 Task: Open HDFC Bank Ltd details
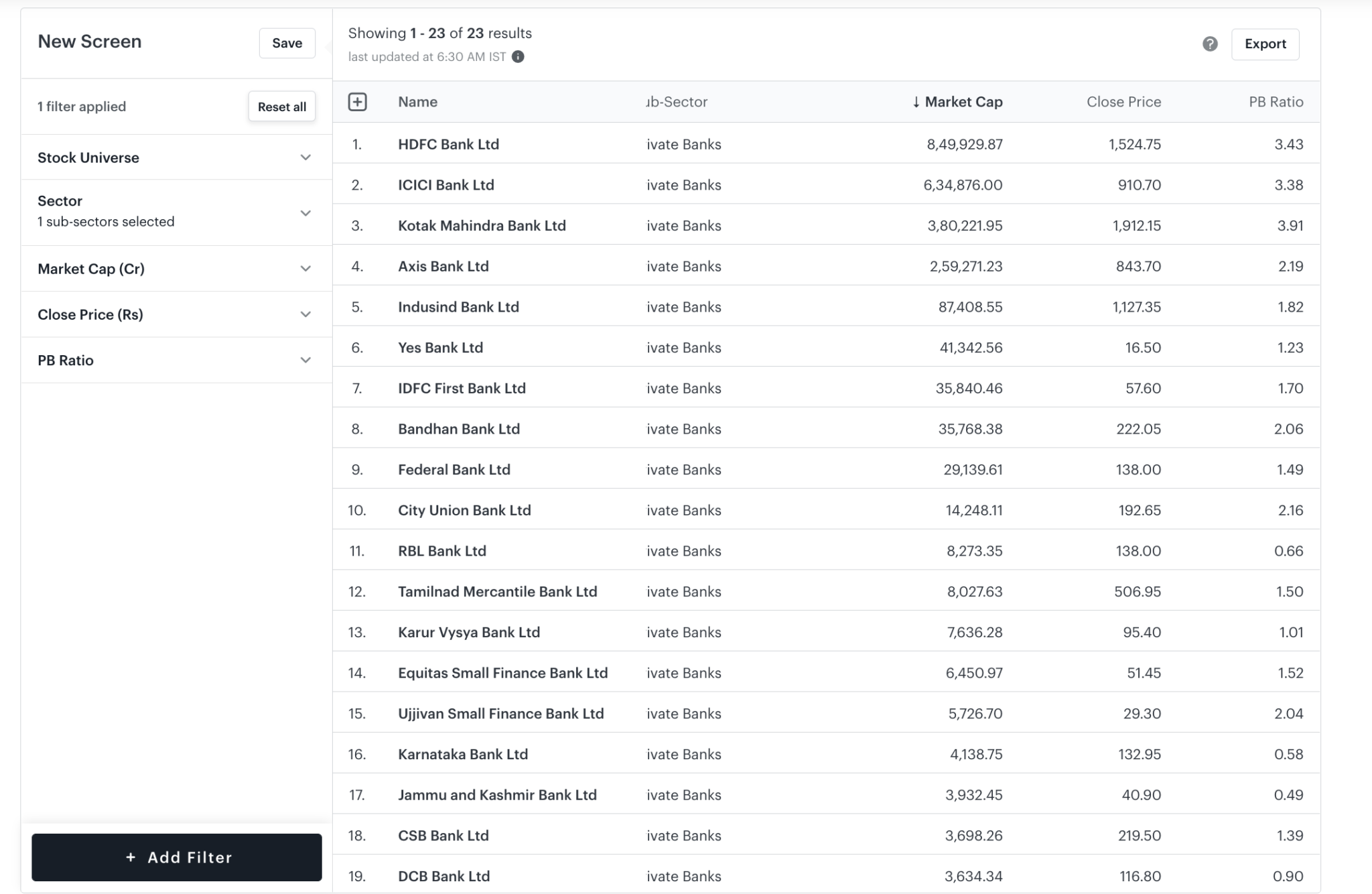click(x=448, y=144)
